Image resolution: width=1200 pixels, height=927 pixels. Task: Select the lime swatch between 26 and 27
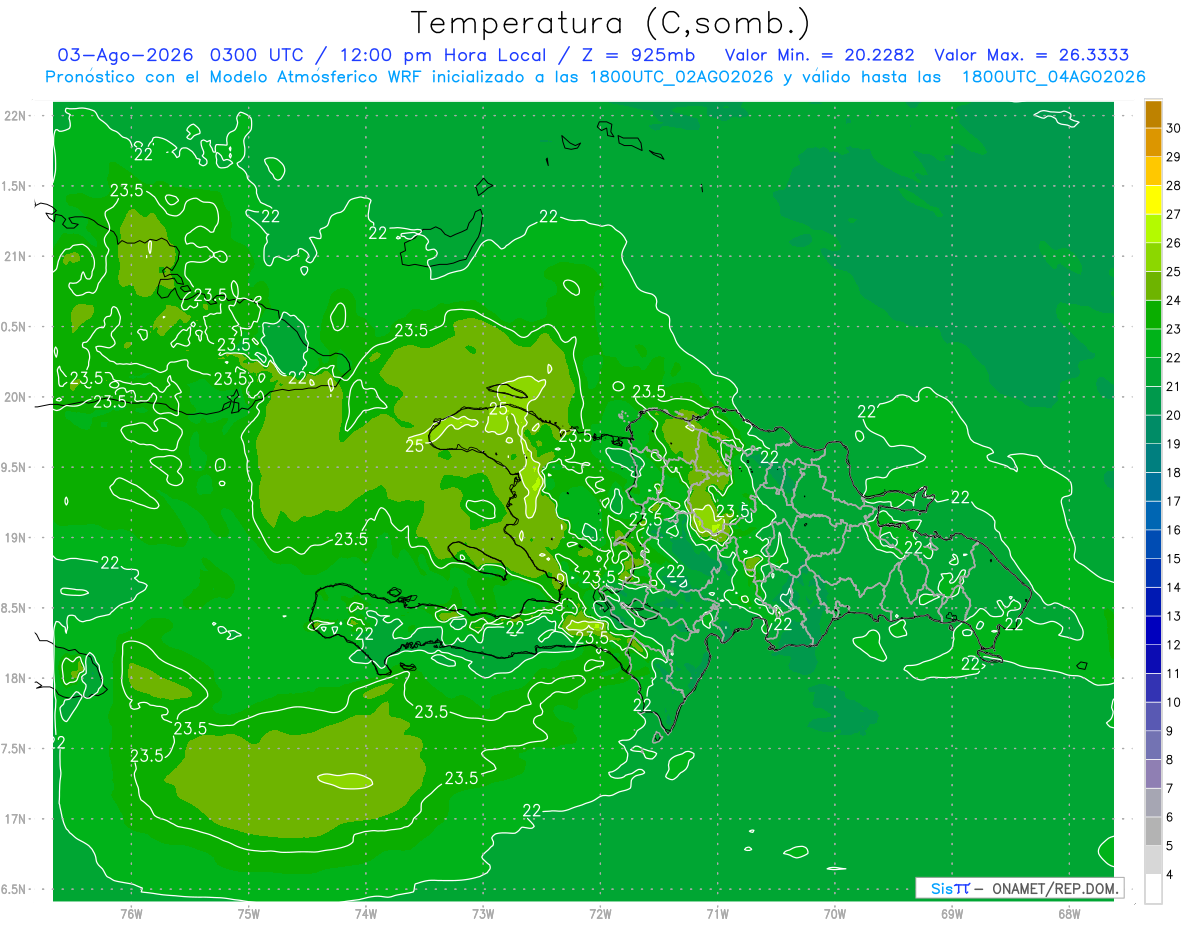(1153, 229)
